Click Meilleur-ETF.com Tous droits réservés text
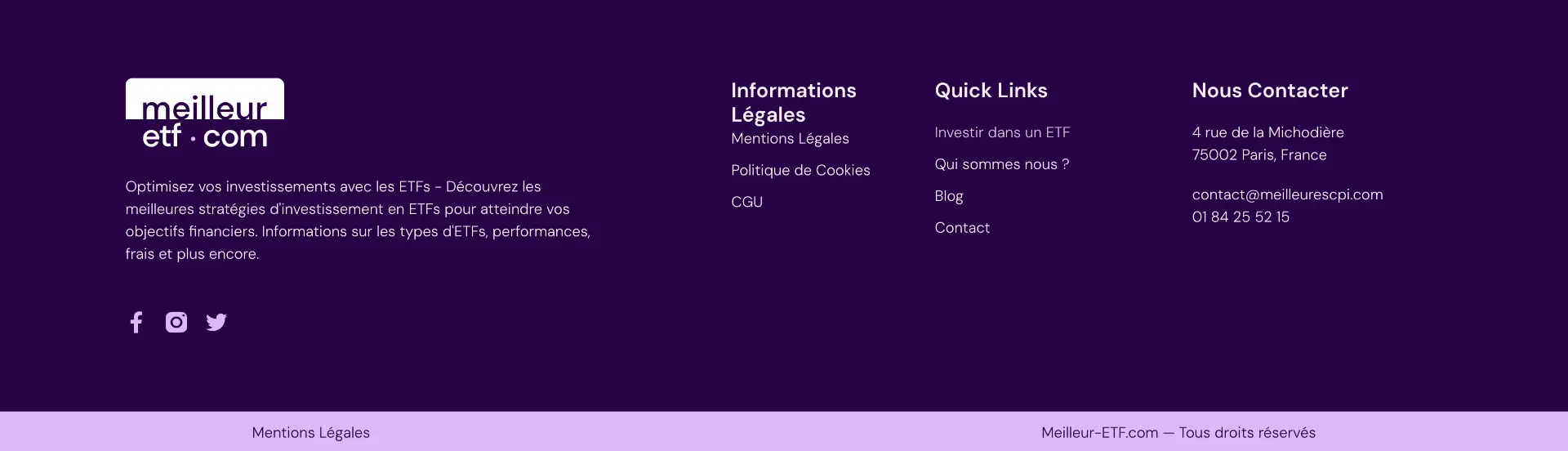 click(1178, 433)
